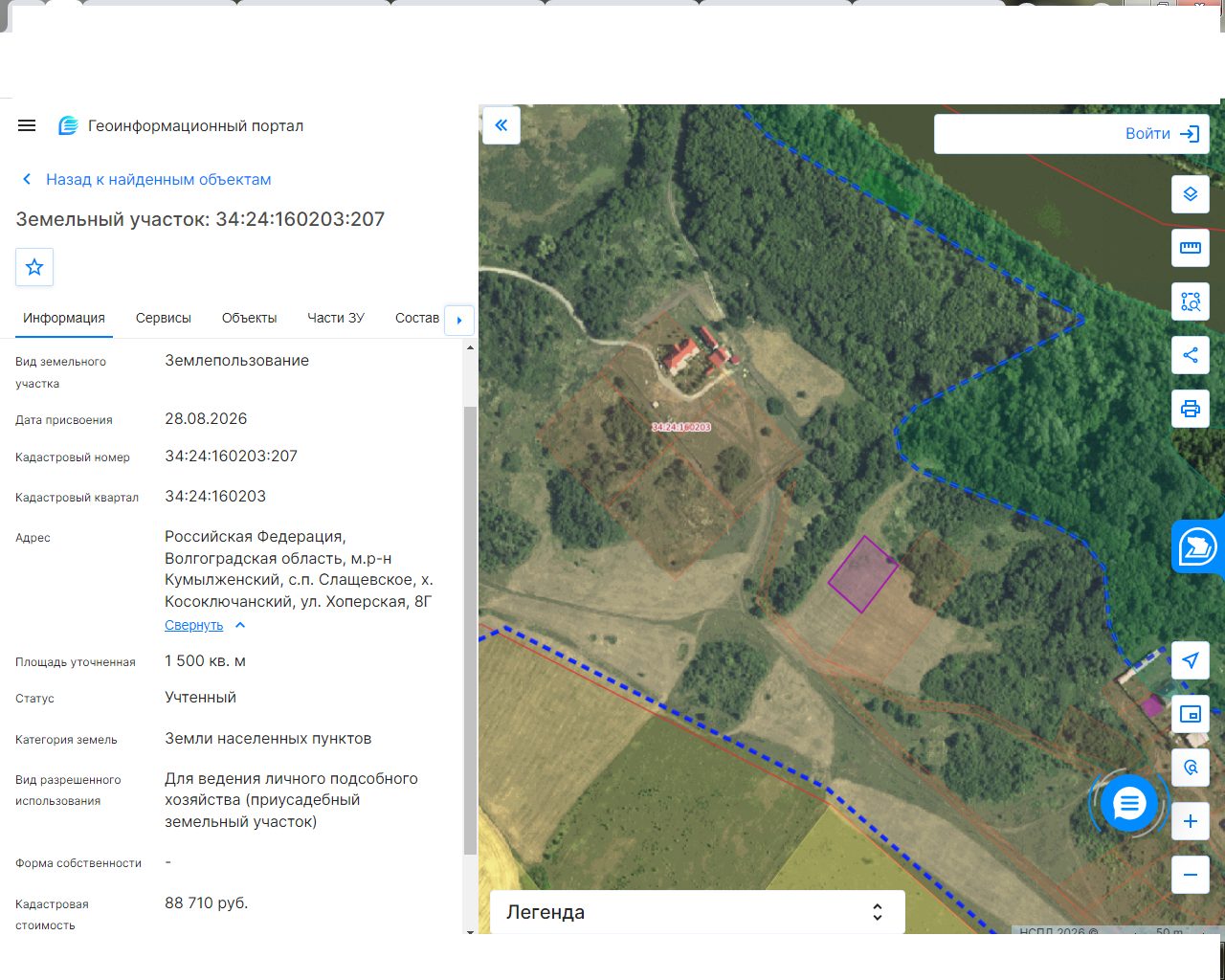Image resolution: width=1225 pixels, height=980 pixels.
Task: Open the Объекты tab
Action: click(x=249, y=319)
